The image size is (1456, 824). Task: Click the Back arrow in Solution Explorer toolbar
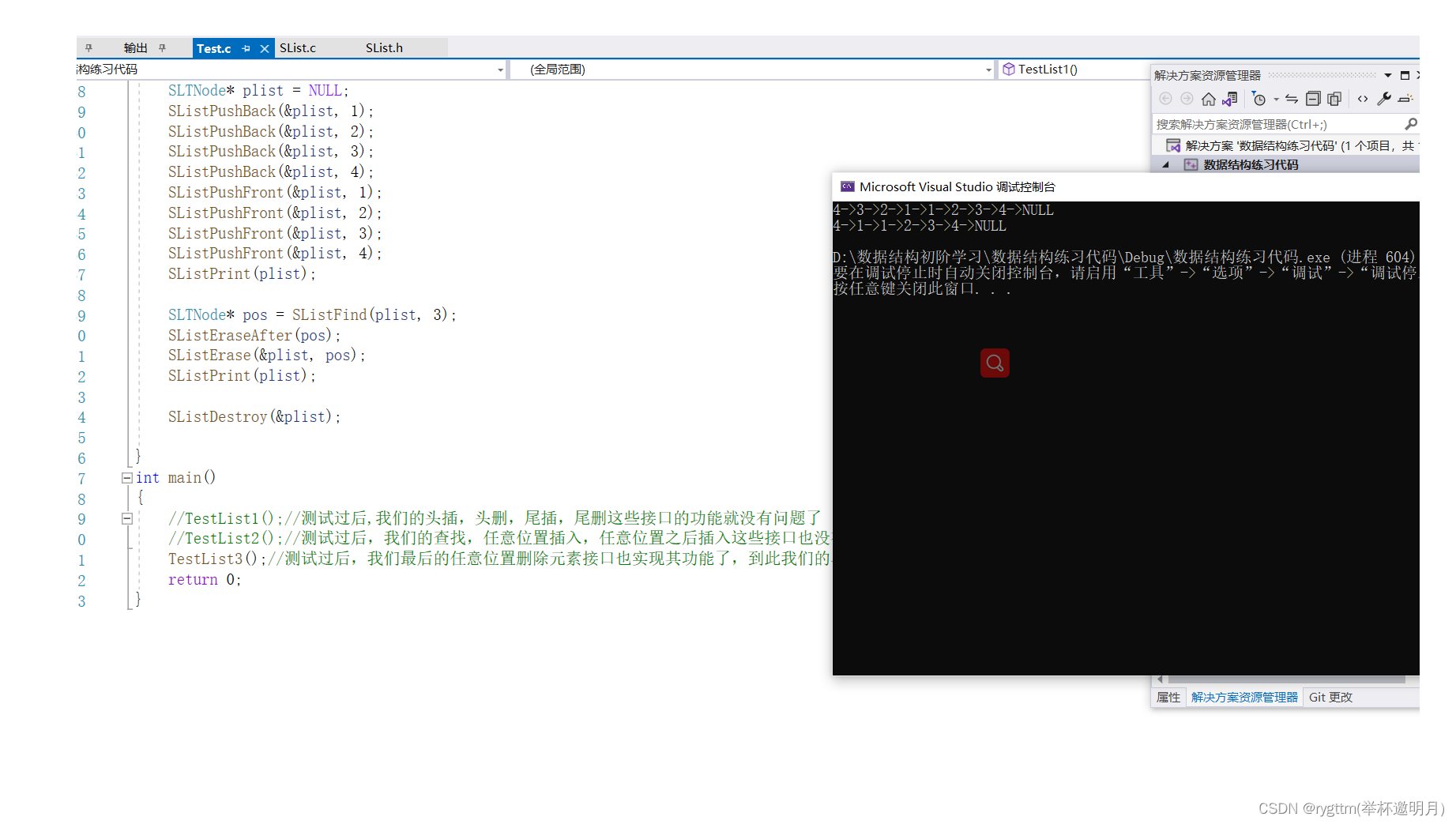(x=1165, y=99)
